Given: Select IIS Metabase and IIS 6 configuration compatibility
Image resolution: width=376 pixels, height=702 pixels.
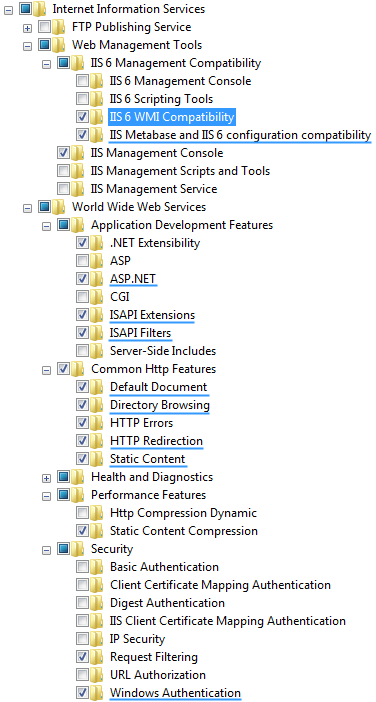Looking at the screenshot, I should point(240,135).
